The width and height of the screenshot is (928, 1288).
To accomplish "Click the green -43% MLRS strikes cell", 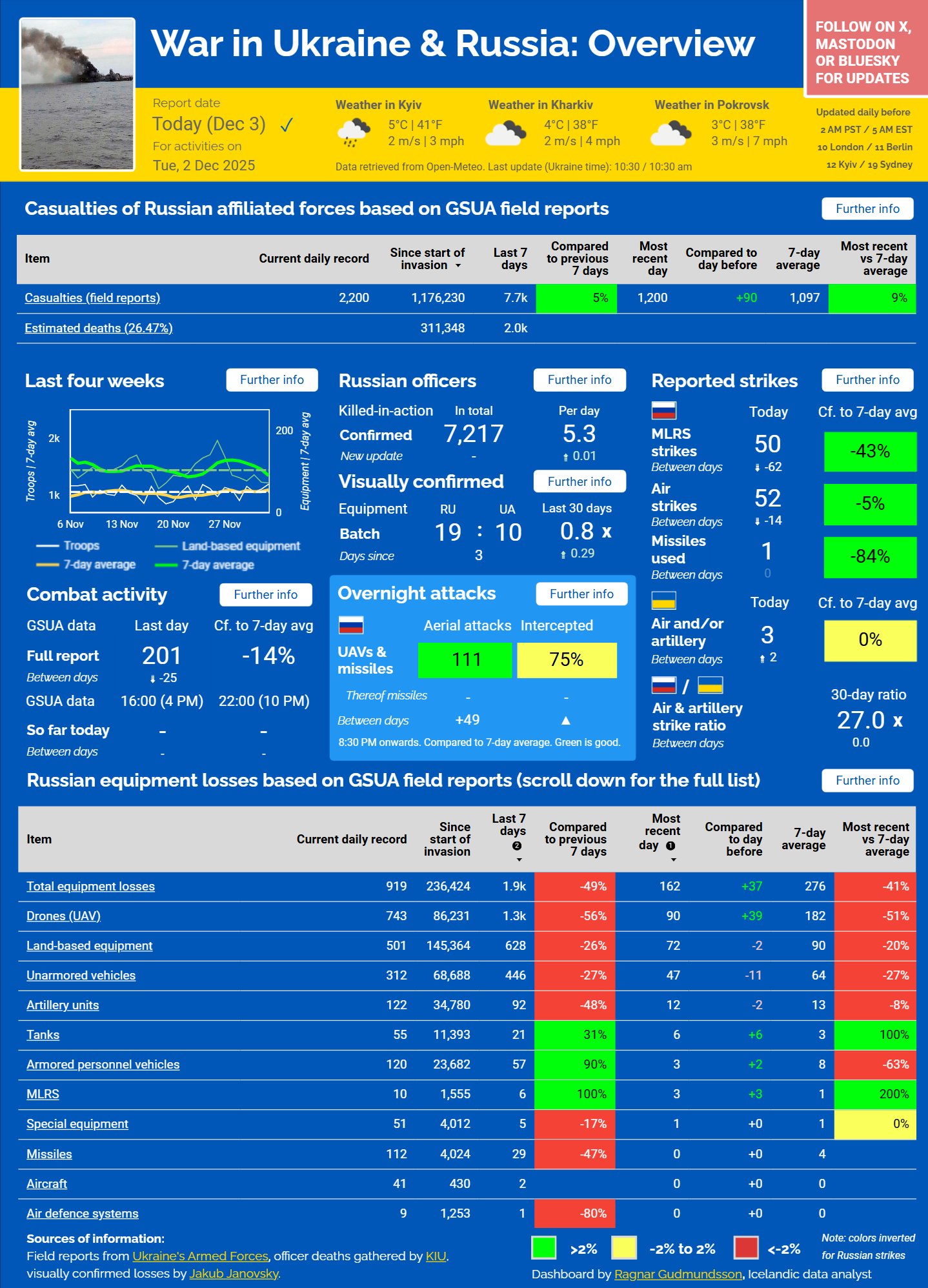I will (870, 451).
